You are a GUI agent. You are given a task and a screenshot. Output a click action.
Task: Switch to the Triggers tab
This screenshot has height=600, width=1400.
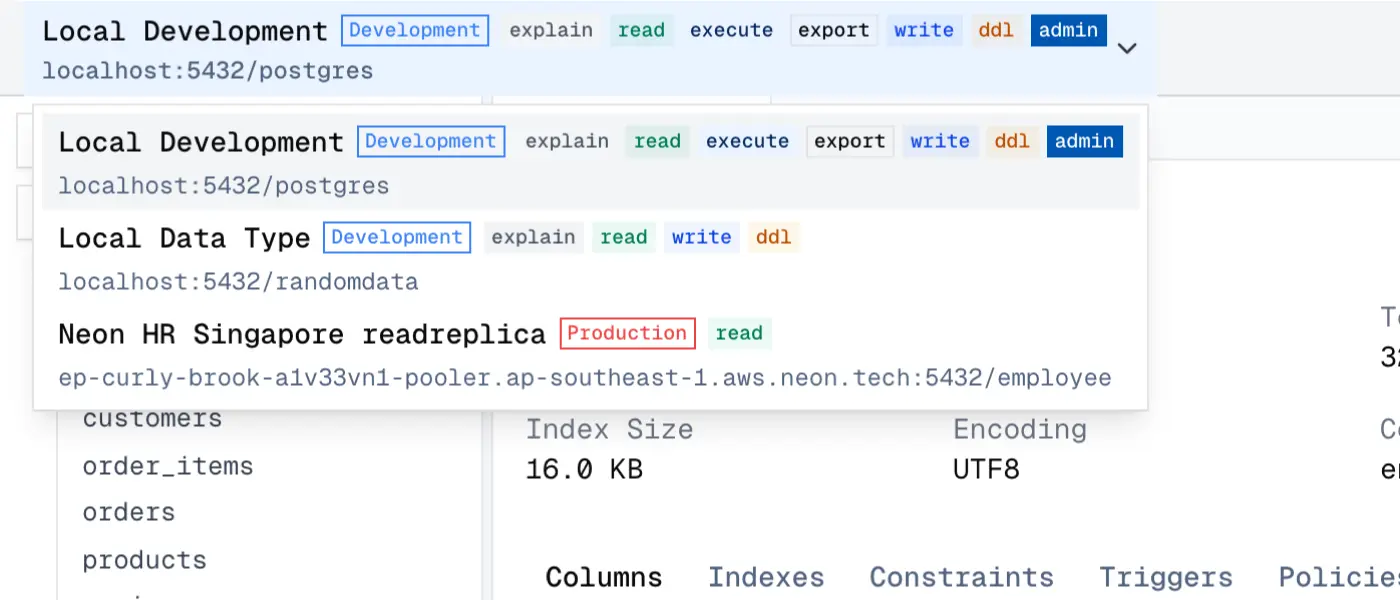click(x=1165, y=578)
